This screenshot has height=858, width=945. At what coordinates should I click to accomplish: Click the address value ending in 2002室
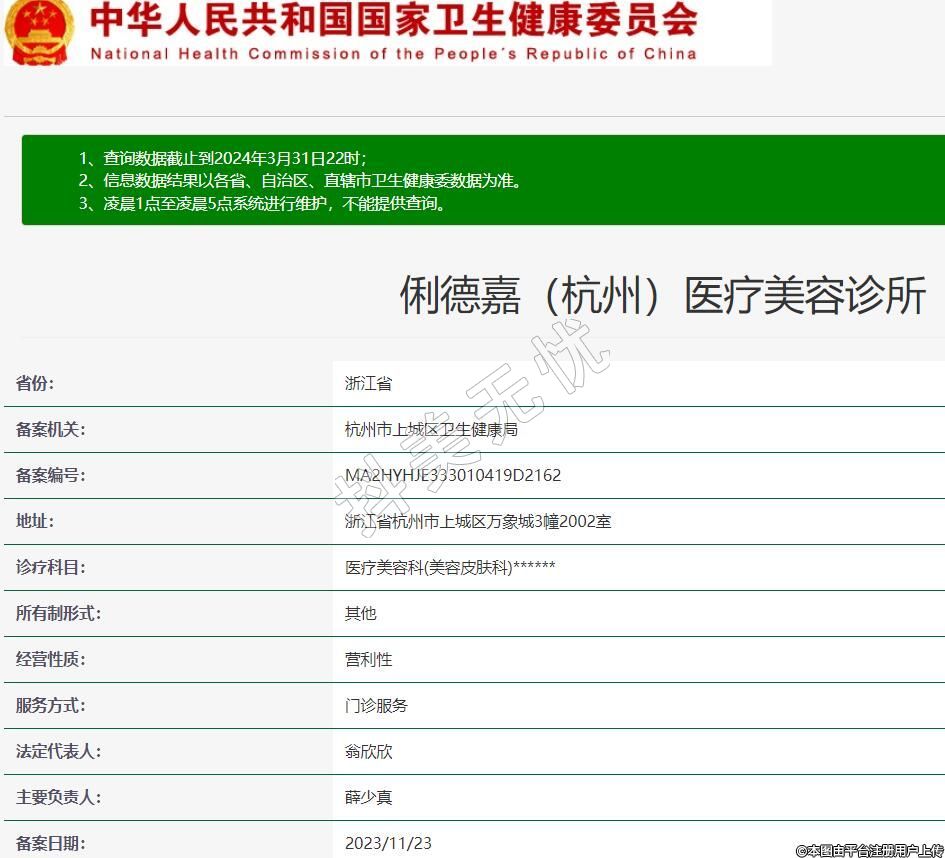pos(477,521)
